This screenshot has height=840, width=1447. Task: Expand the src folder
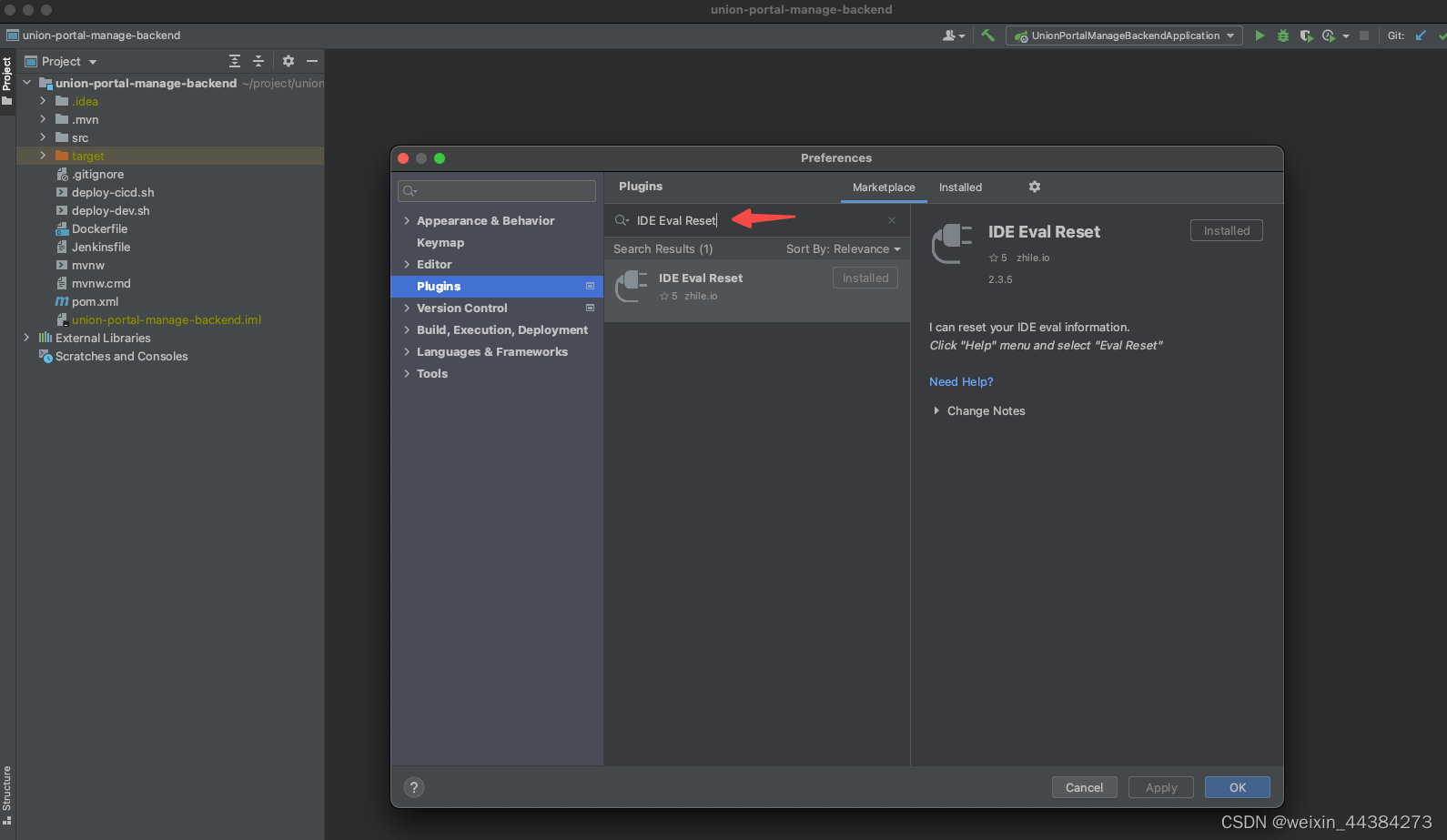43,138
